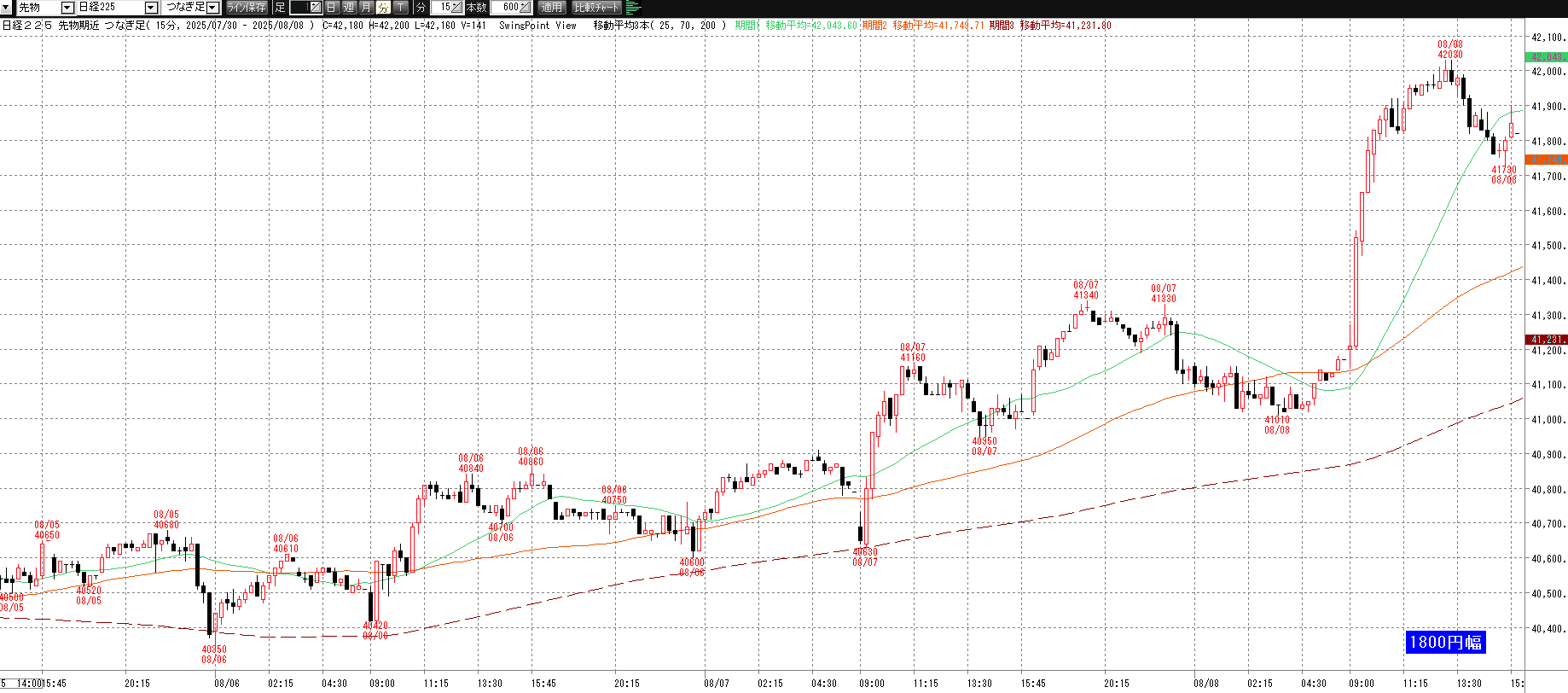This screenshot has width=1568, height=693.
Task: Click the 08/08 42030 swing high marker
Action: tap(1449, 49)
